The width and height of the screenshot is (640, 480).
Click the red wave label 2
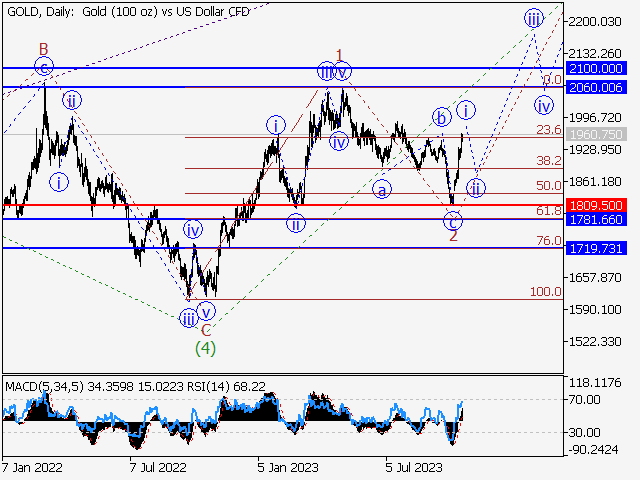click(453, 236)
